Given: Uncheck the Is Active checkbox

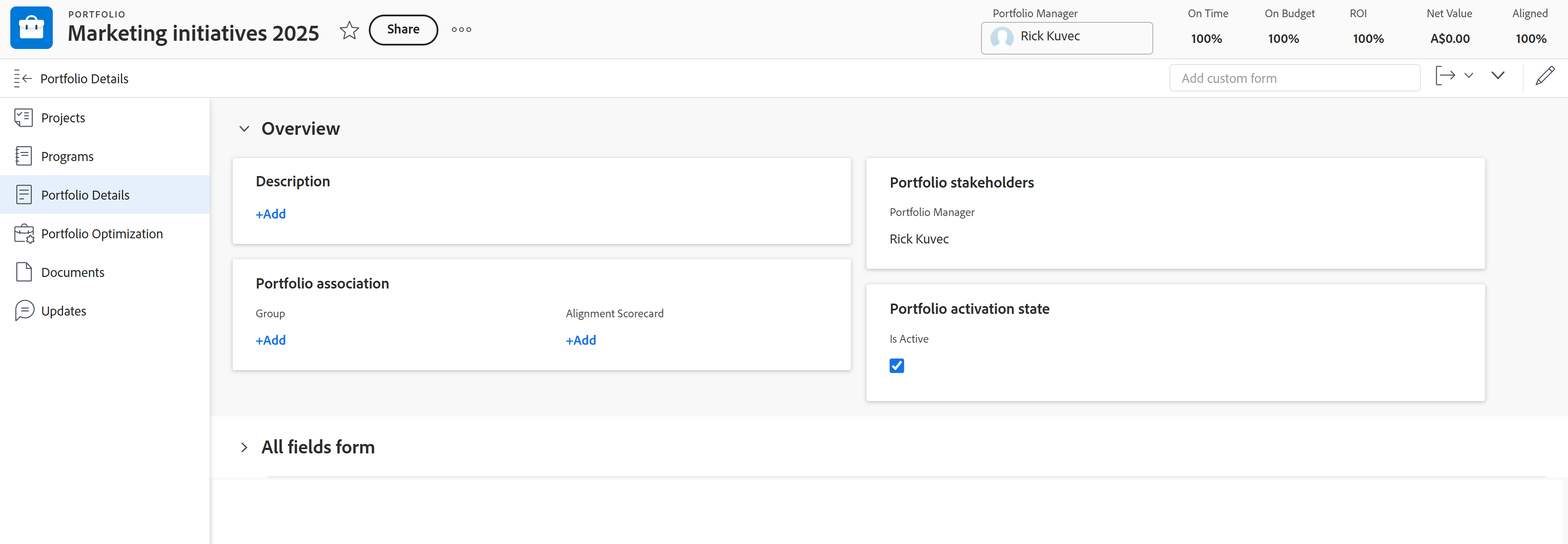Looking at the screenshot, I should (896, 366).
